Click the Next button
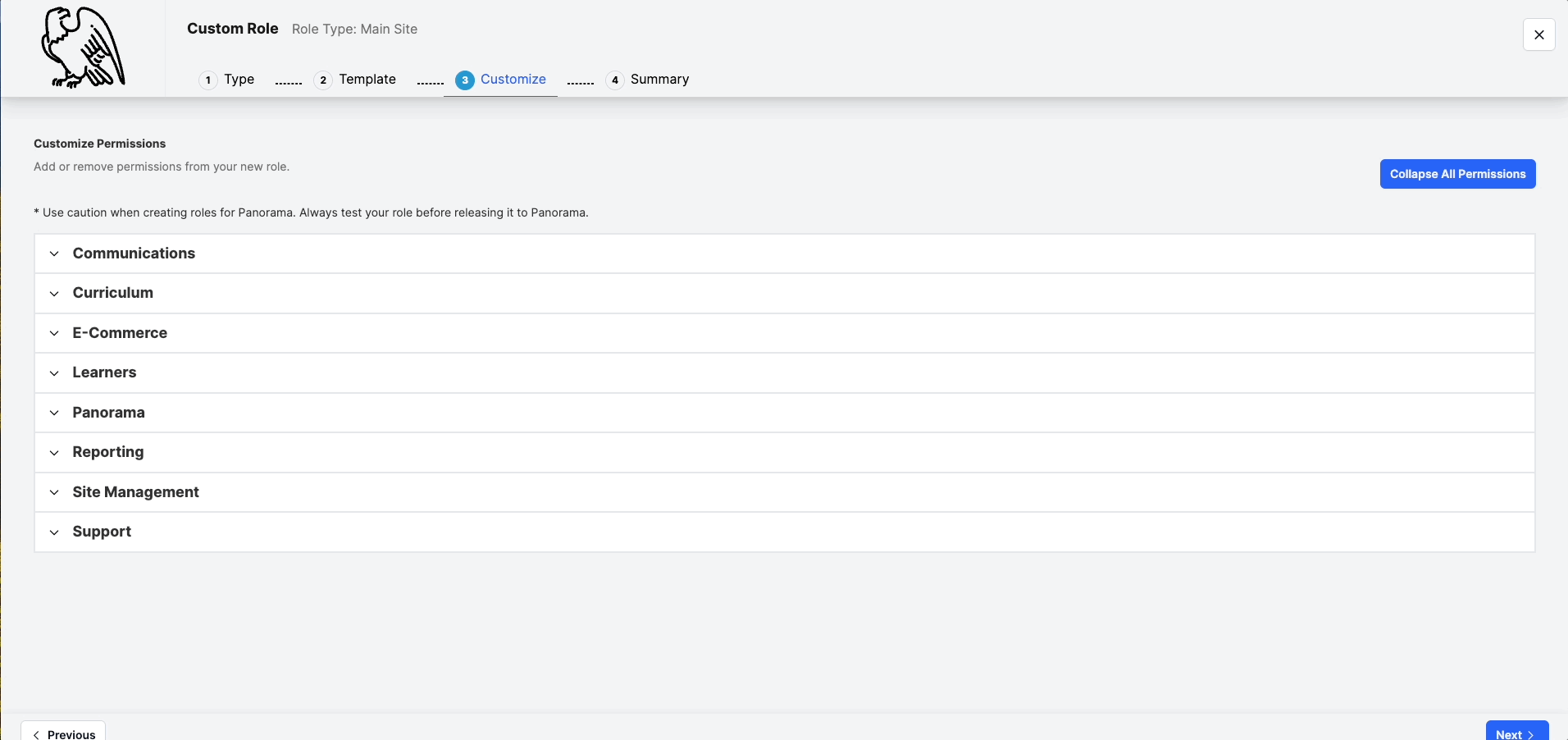 click(x=1517, y=731)
